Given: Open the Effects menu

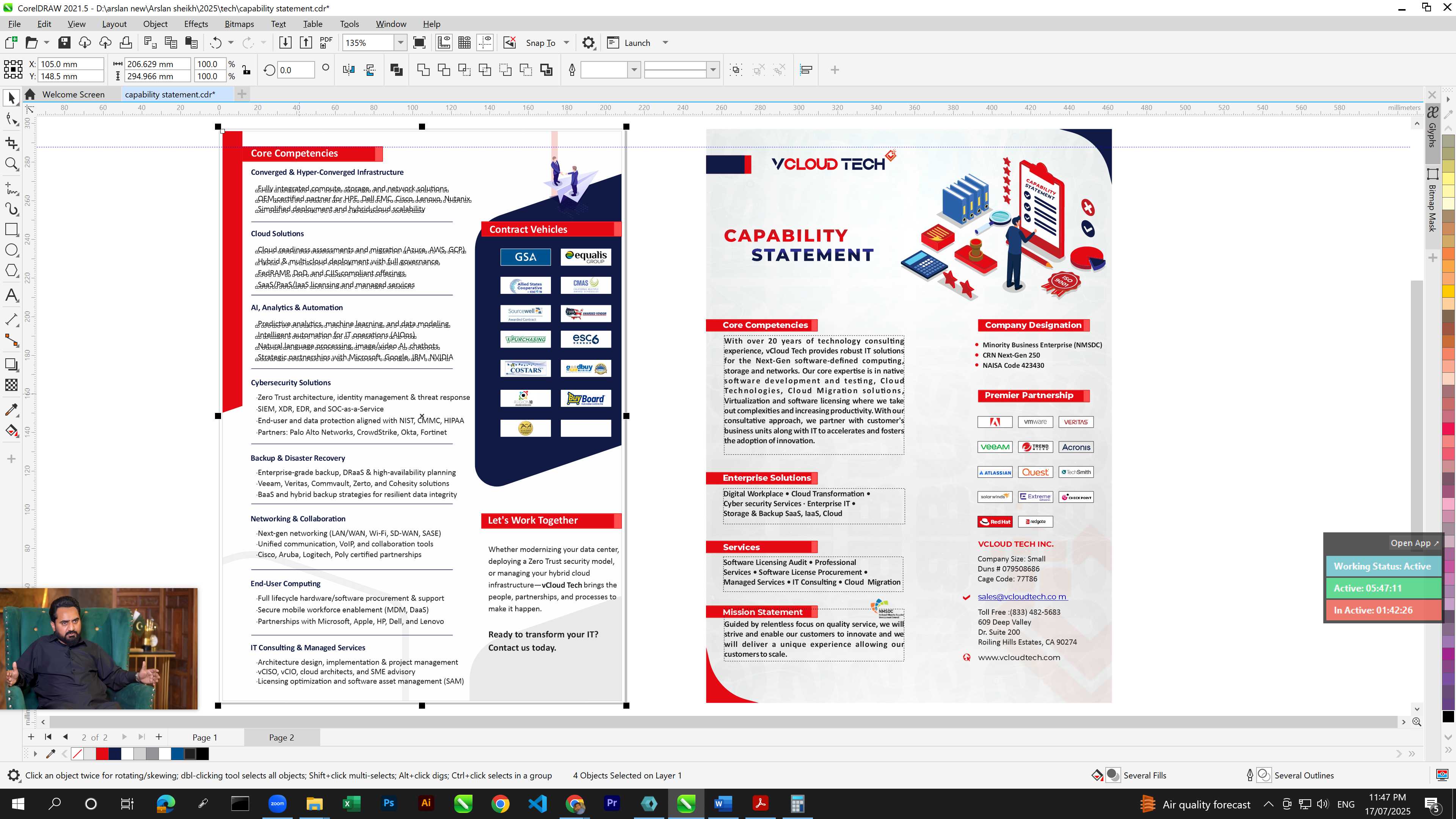Looking at the screenshot, I should click(196, 24).
